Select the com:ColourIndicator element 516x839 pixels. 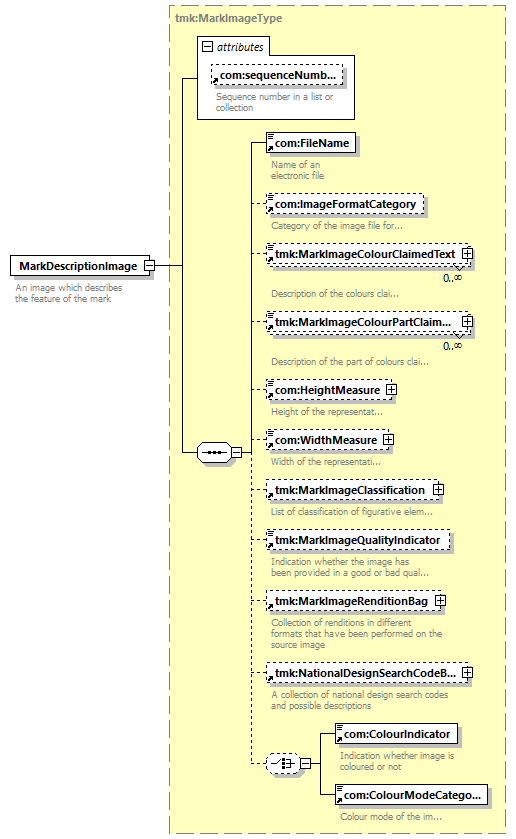point(397,734)
